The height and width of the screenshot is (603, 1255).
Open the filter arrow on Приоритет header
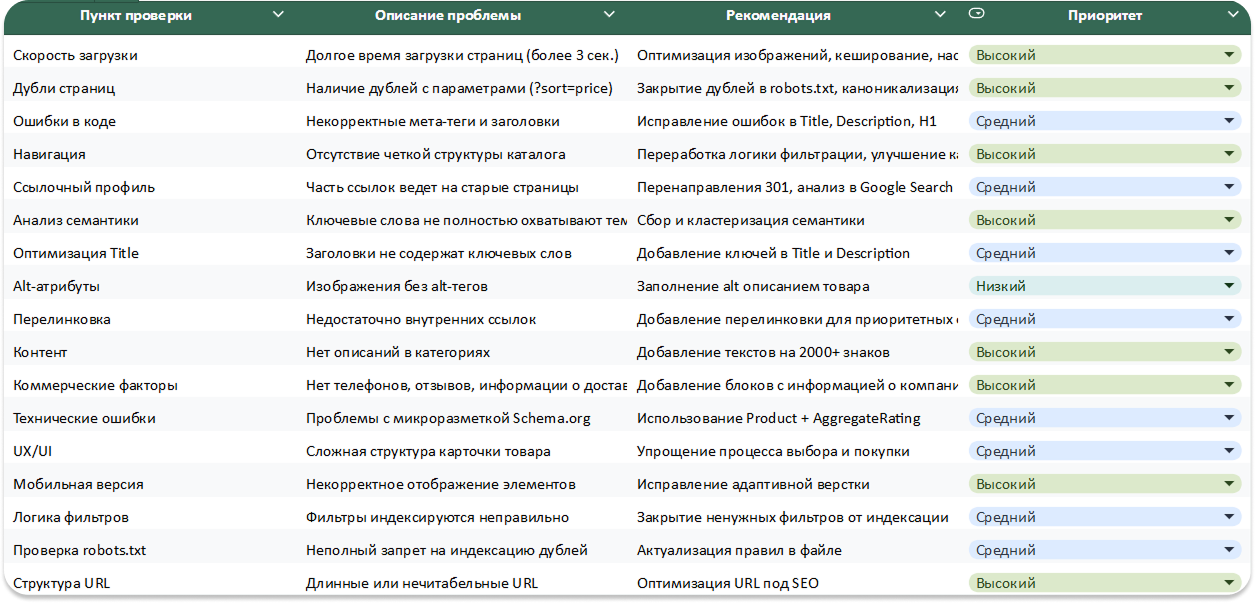(x=1233, y=14)
